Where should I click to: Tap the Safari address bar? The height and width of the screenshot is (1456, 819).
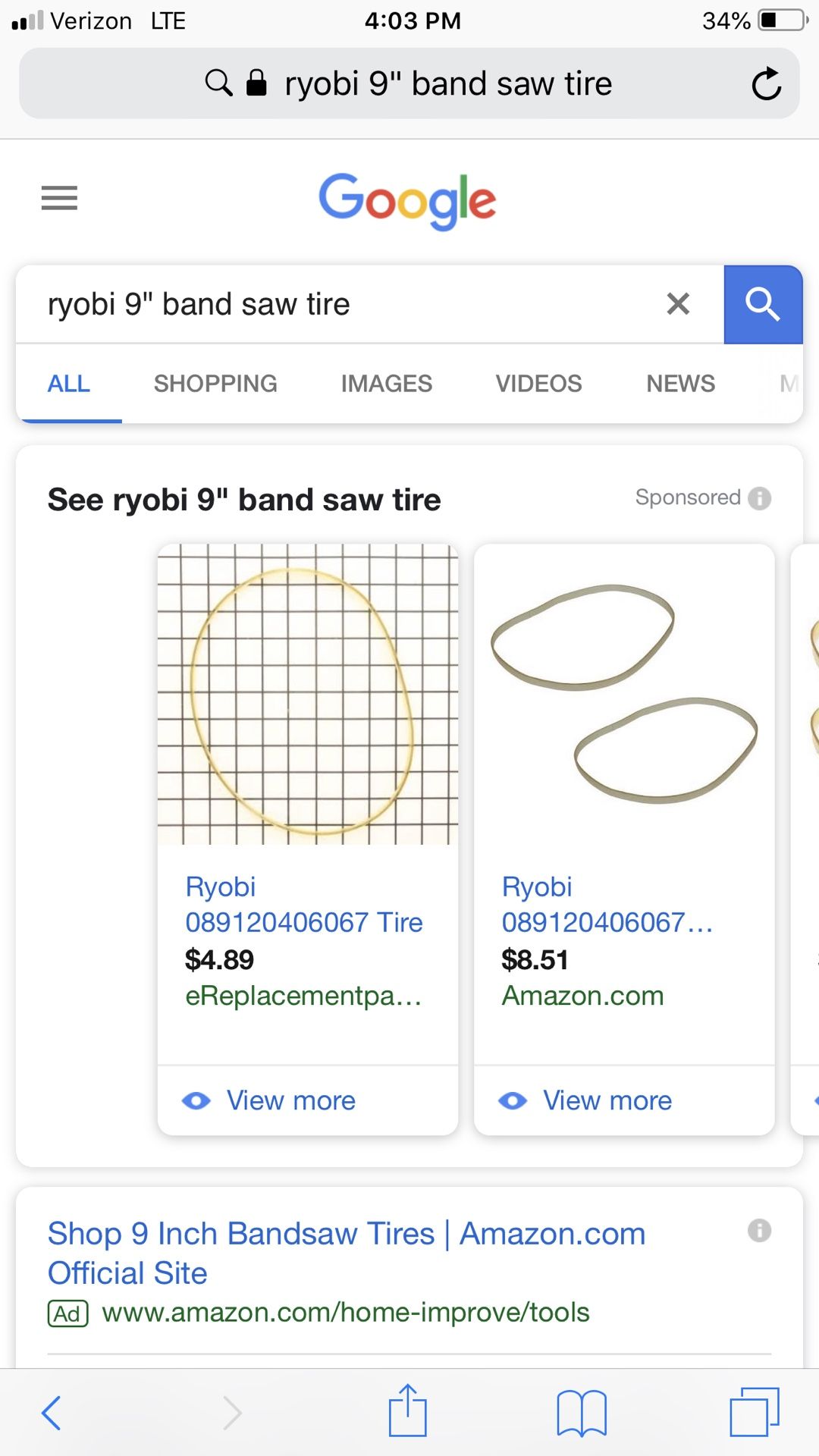[x=447, y=83]
